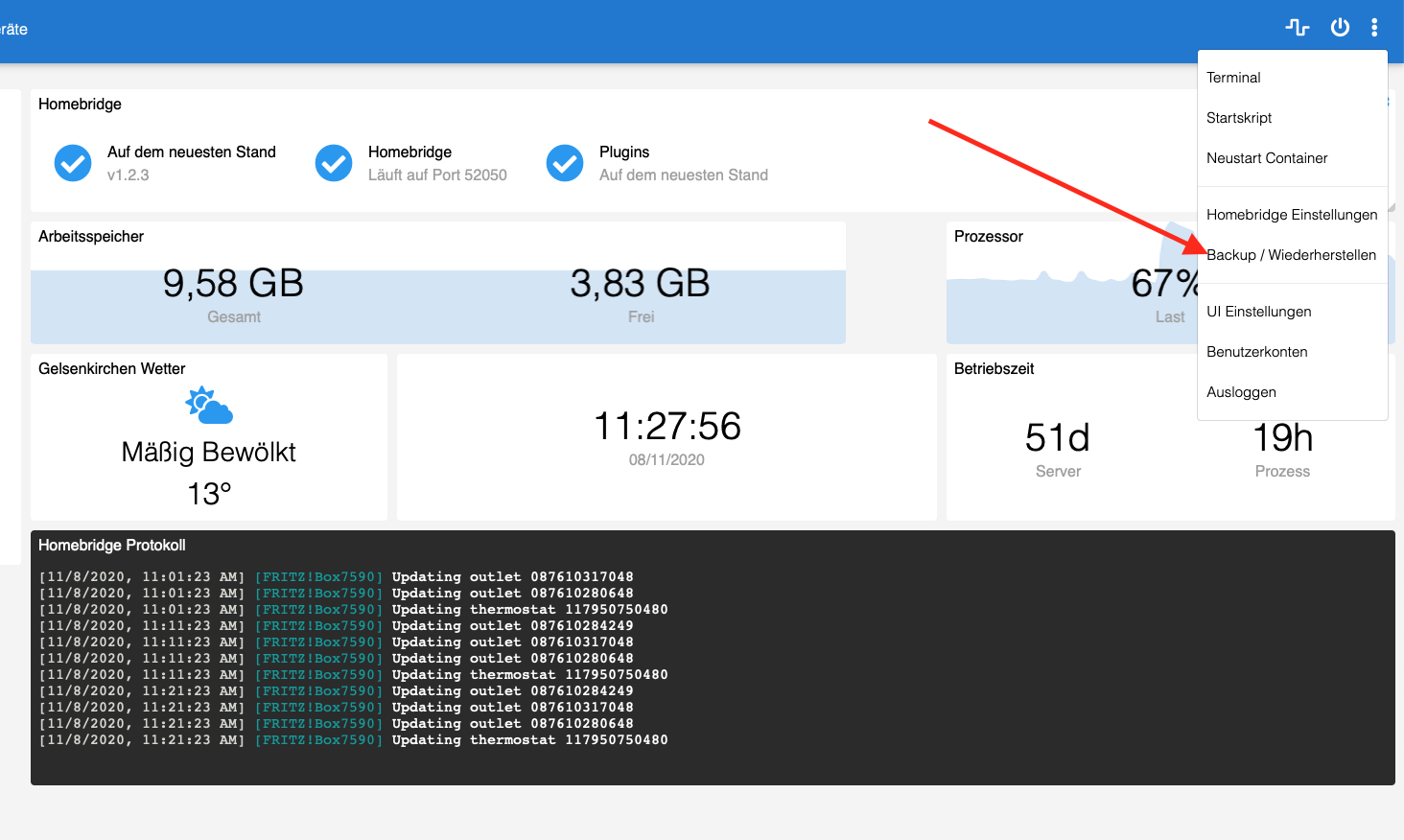Click the Homebridge port status checkmark icon

[334, 163]
